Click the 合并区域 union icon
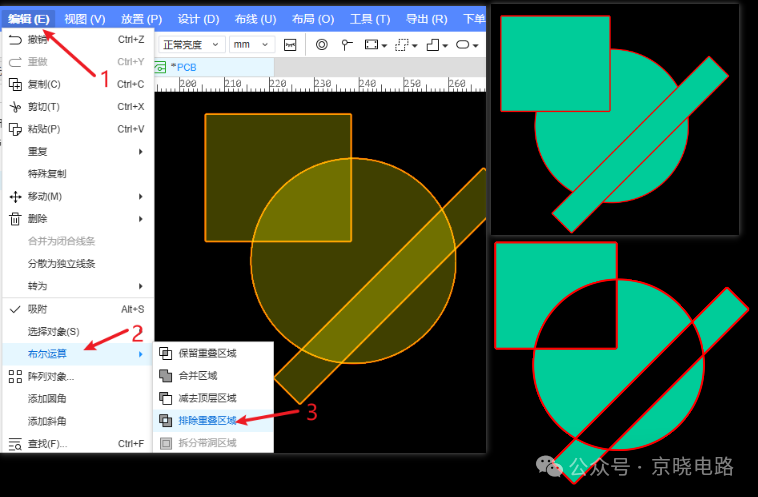The image size is (758, 497). coord(166,376)
